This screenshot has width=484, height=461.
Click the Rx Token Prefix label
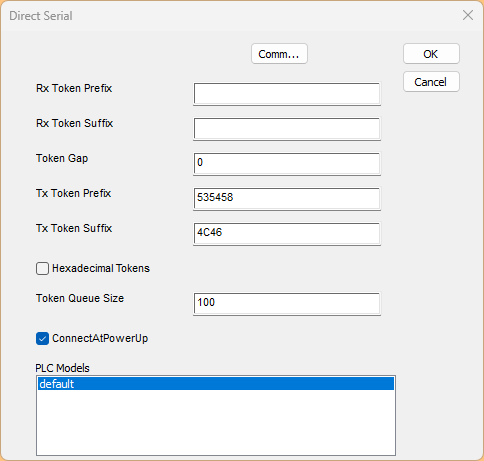[74, 88]
